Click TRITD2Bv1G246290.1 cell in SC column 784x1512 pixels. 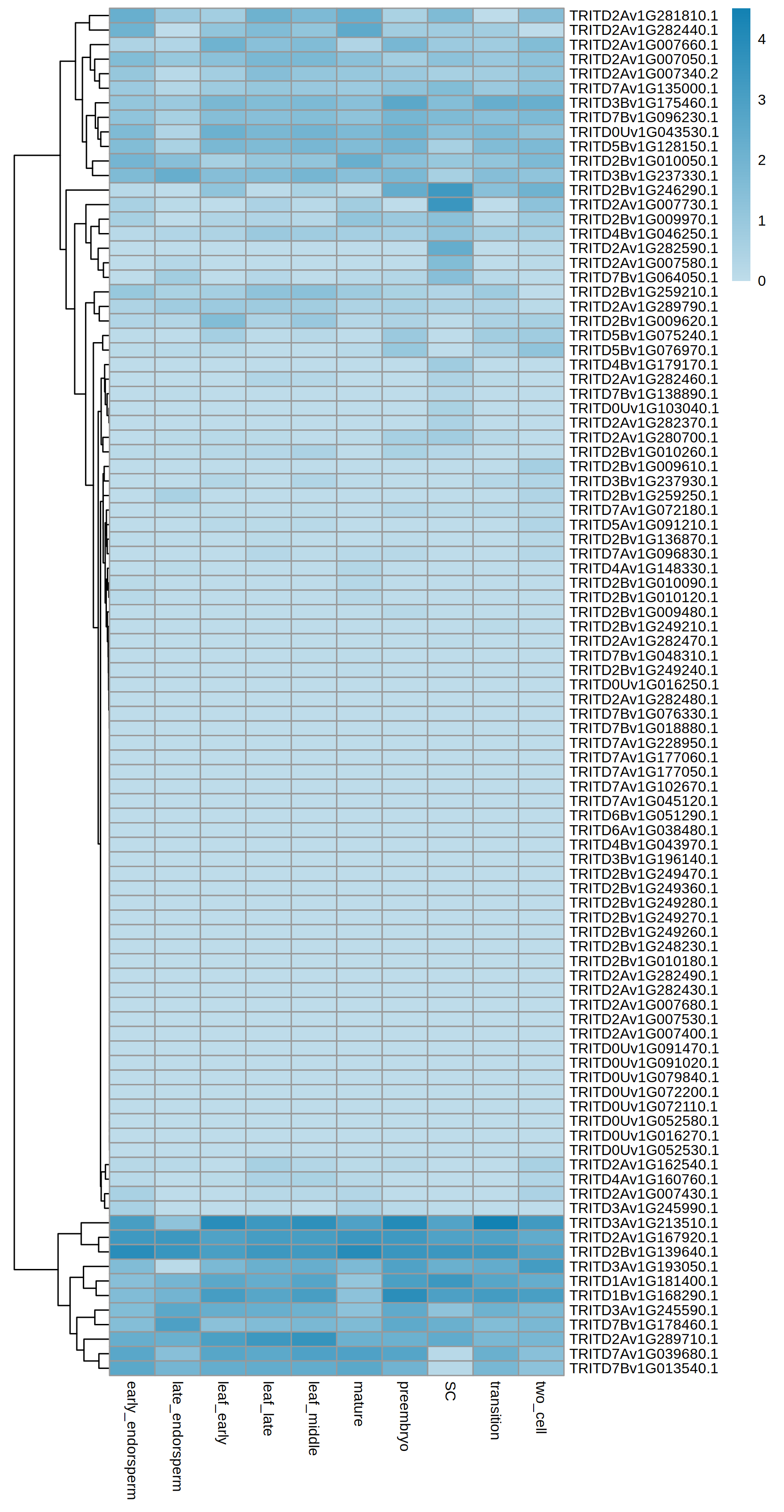(x=450, y=190)
